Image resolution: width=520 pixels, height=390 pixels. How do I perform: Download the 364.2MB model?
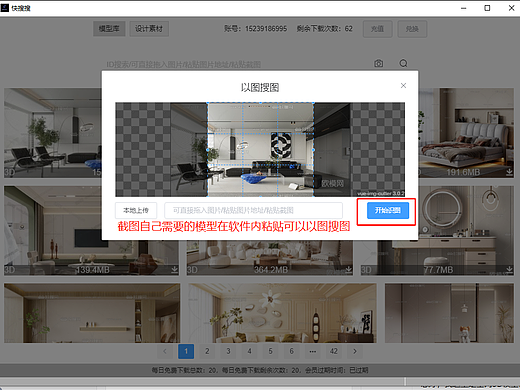348,269
